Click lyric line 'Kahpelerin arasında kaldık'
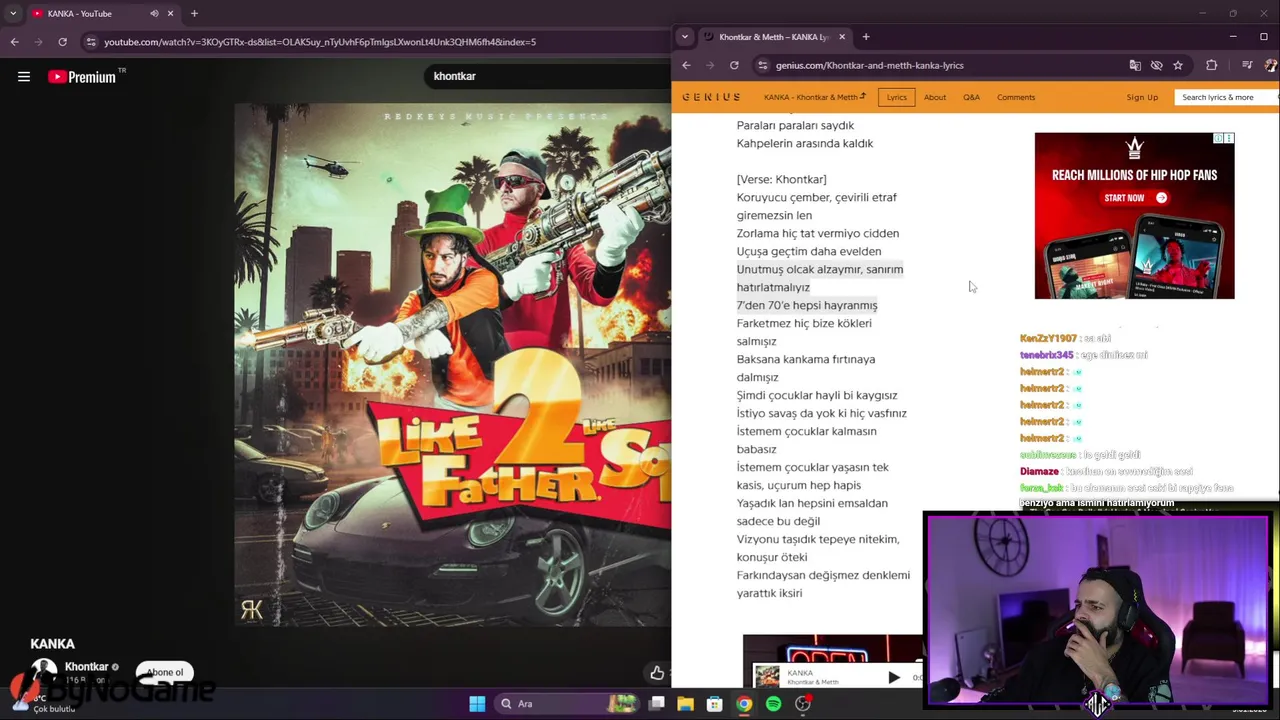Screen dimensions: 1280x720 click(x=805, y=143)
